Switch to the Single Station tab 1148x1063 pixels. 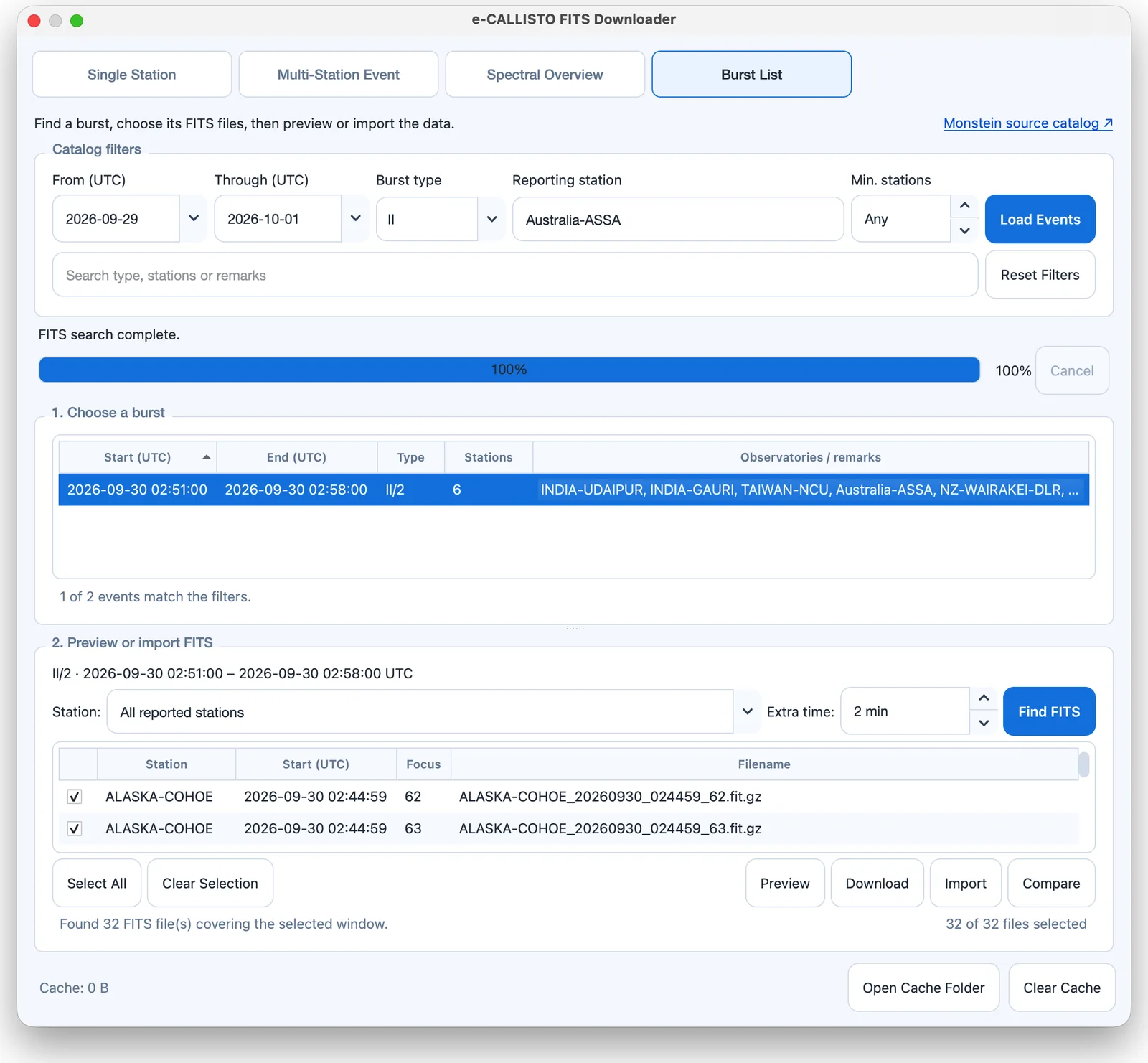132,74
